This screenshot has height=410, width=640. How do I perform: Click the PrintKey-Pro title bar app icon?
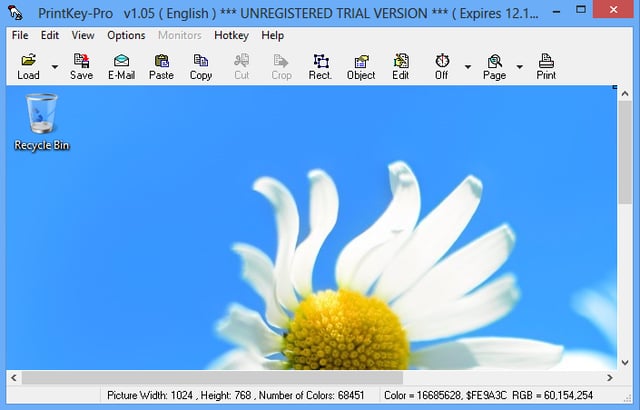click(15, 13)
